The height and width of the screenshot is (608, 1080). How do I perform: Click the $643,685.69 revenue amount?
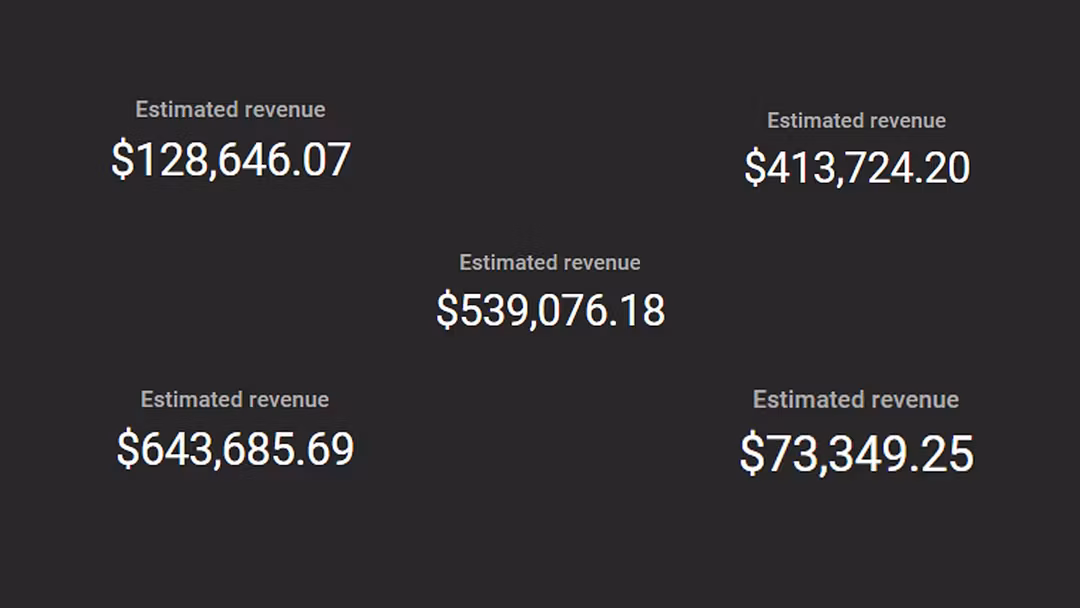coord(235,449)
